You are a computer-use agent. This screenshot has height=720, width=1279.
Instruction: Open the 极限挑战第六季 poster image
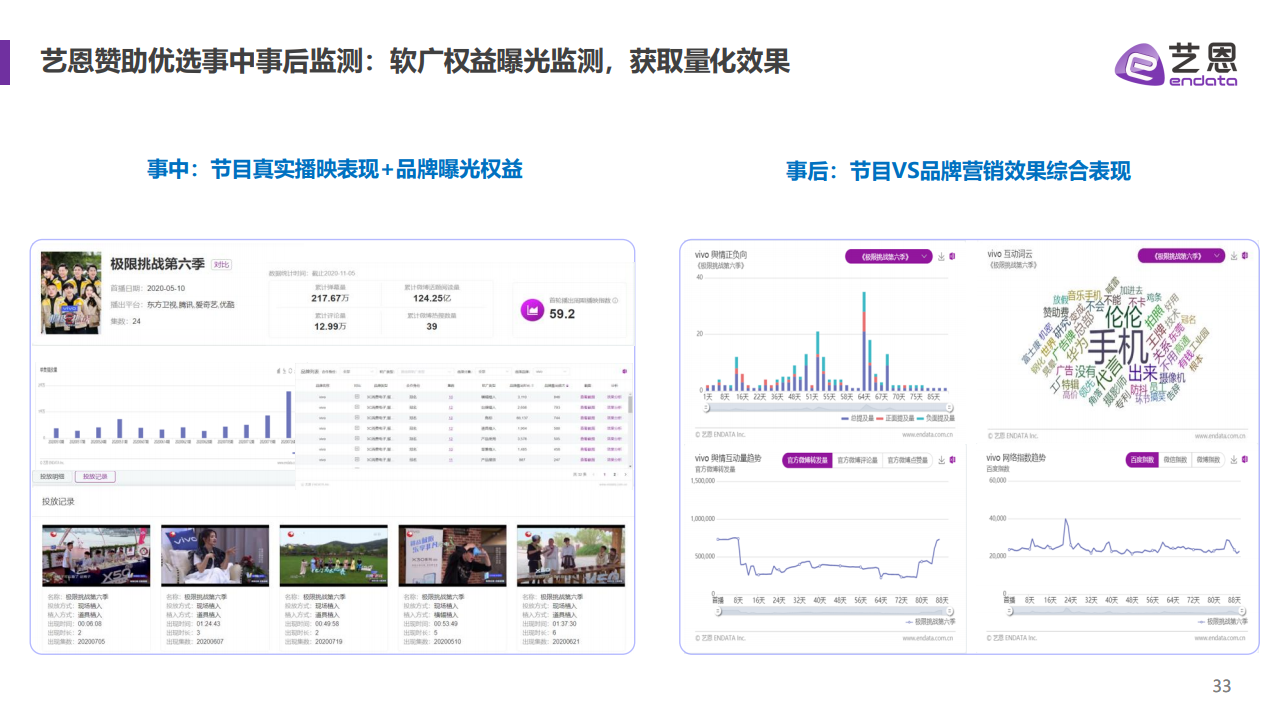71,292
